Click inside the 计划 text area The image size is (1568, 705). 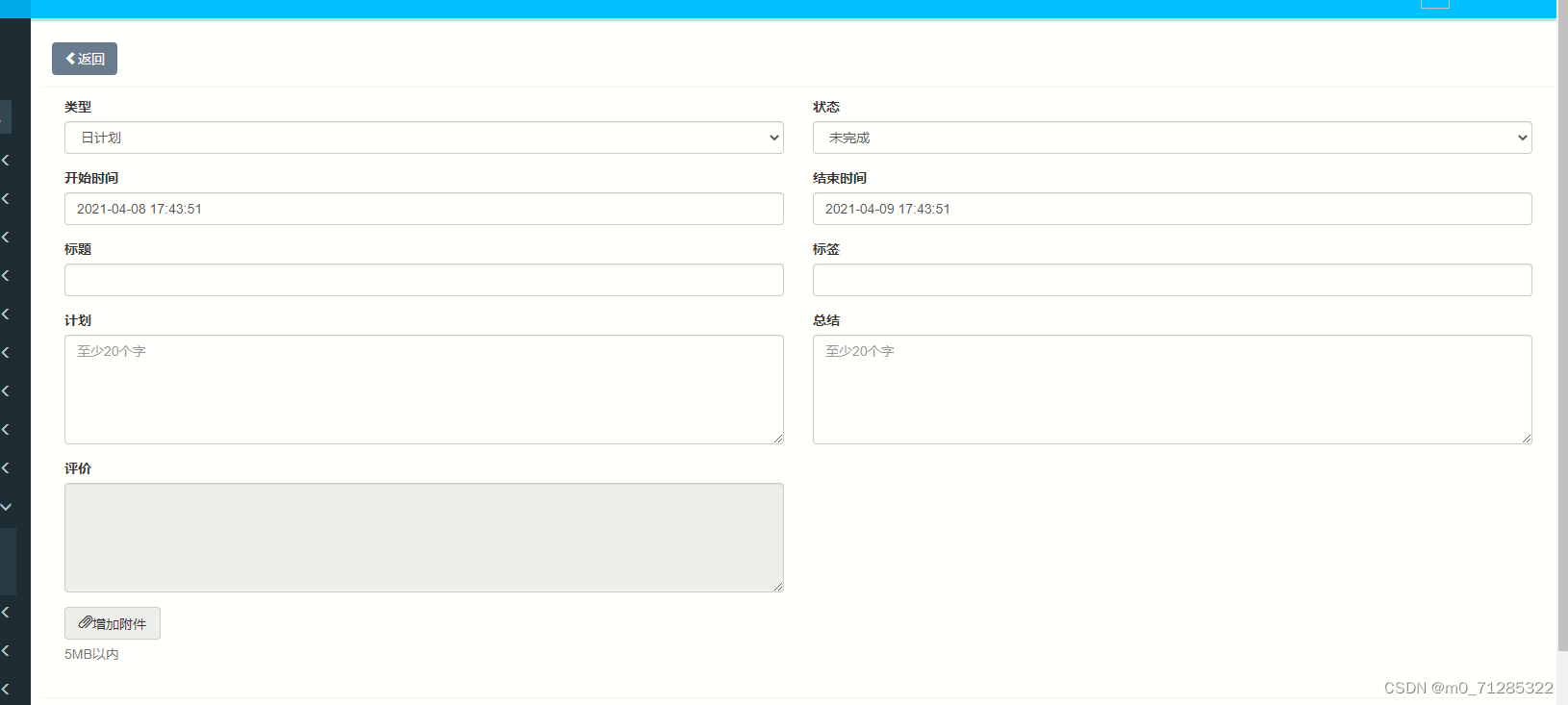[x=424, y=390]
